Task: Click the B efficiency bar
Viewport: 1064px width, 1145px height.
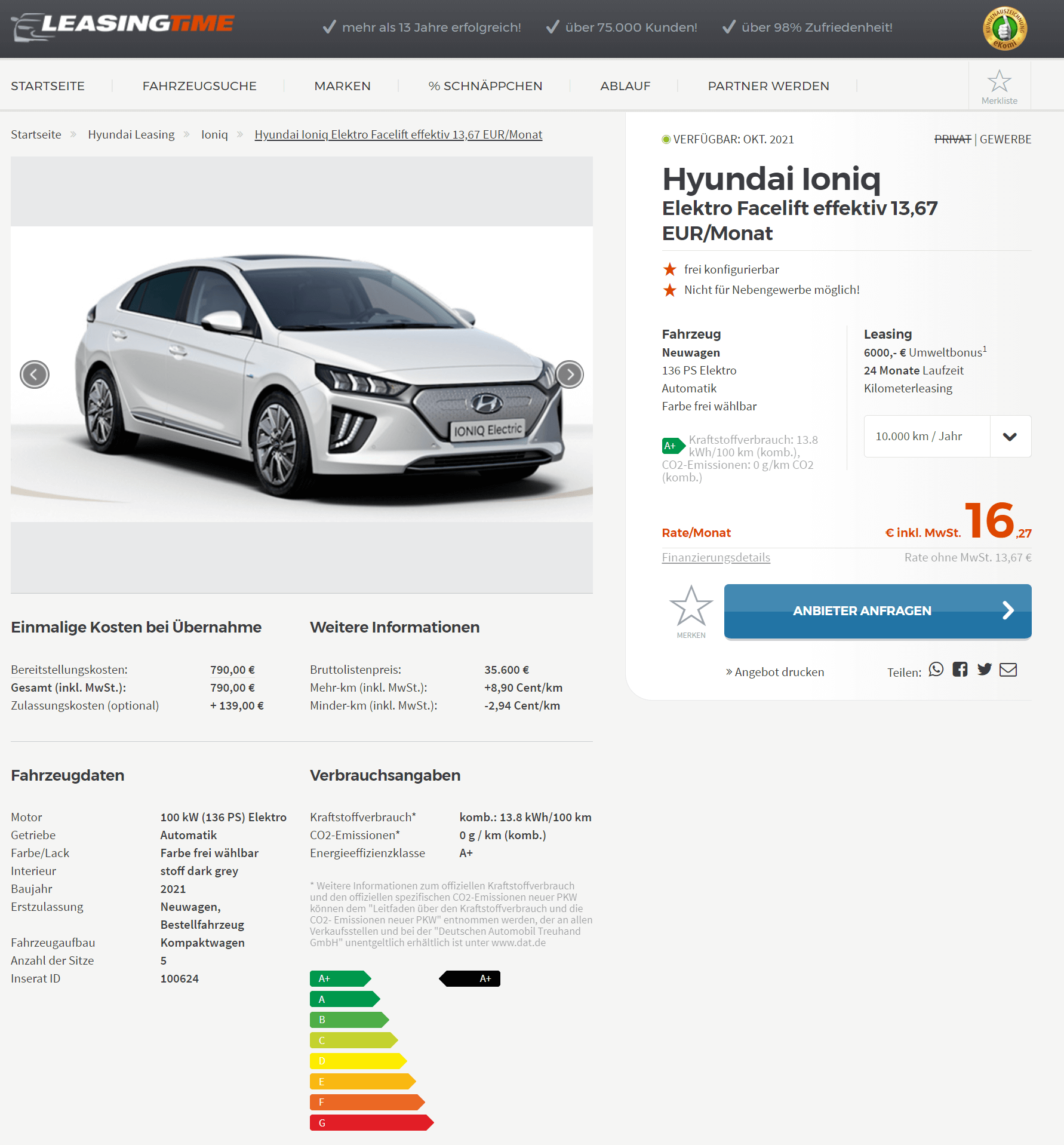Action: coord(349,1020)
